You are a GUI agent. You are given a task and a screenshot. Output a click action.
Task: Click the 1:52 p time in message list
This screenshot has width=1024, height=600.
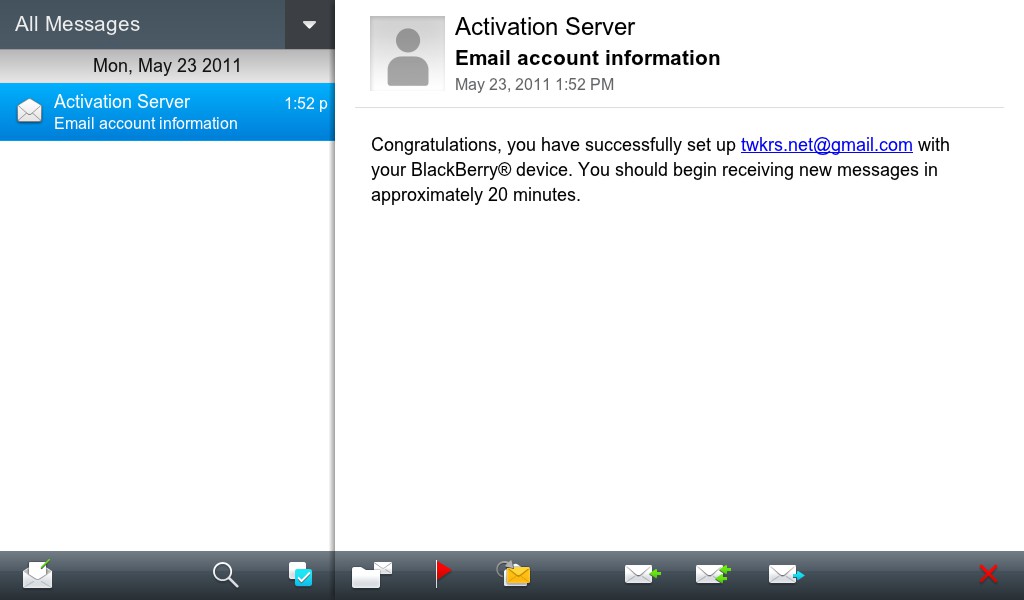(306, 103)
